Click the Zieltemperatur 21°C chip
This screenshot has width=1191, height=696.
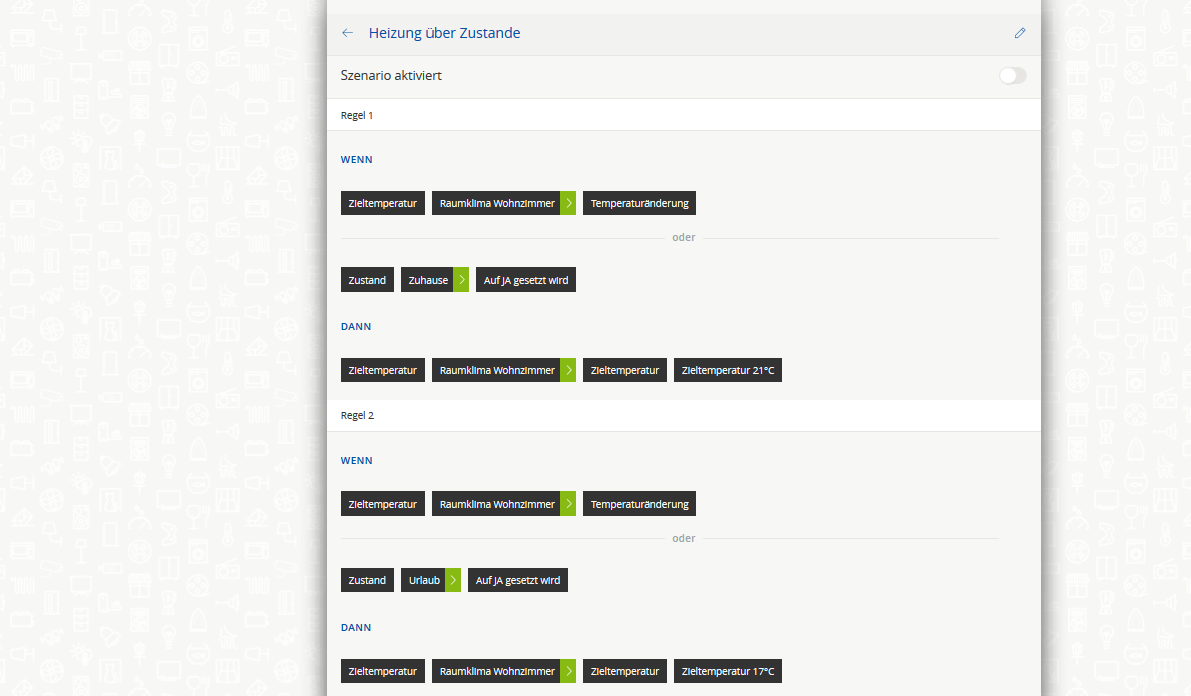[727, 370]
